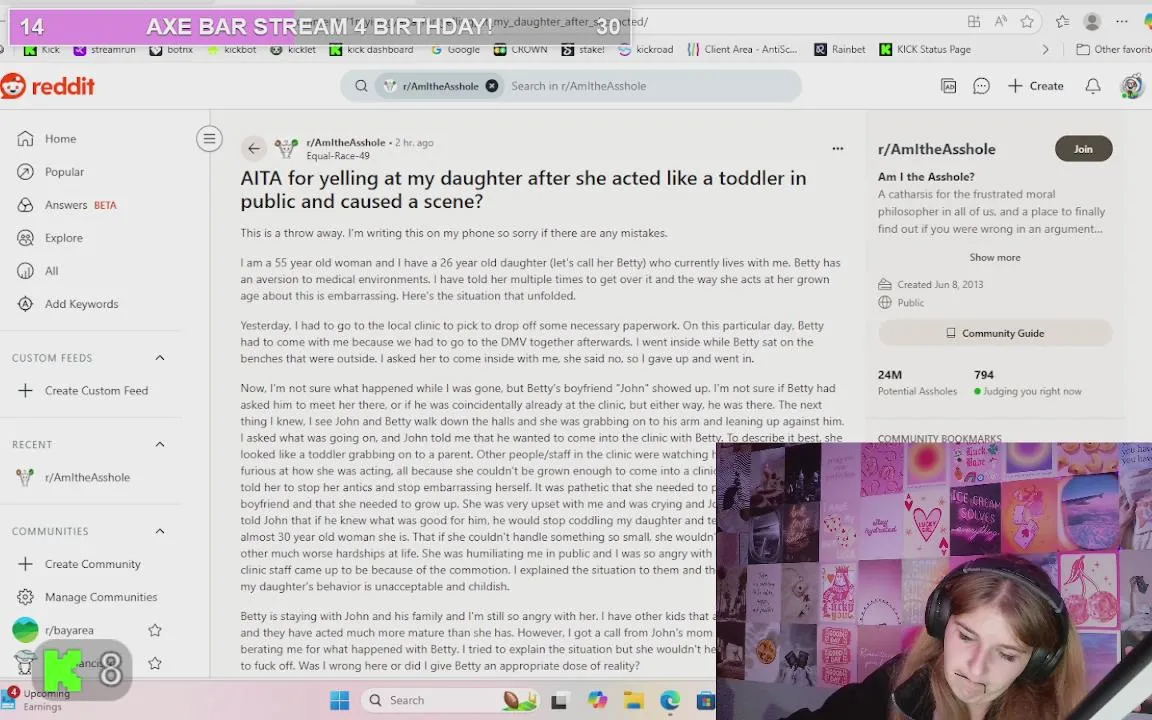Open the kickbot bookmark
This screenshot has width=1152, height=720.
click(231, 49)
